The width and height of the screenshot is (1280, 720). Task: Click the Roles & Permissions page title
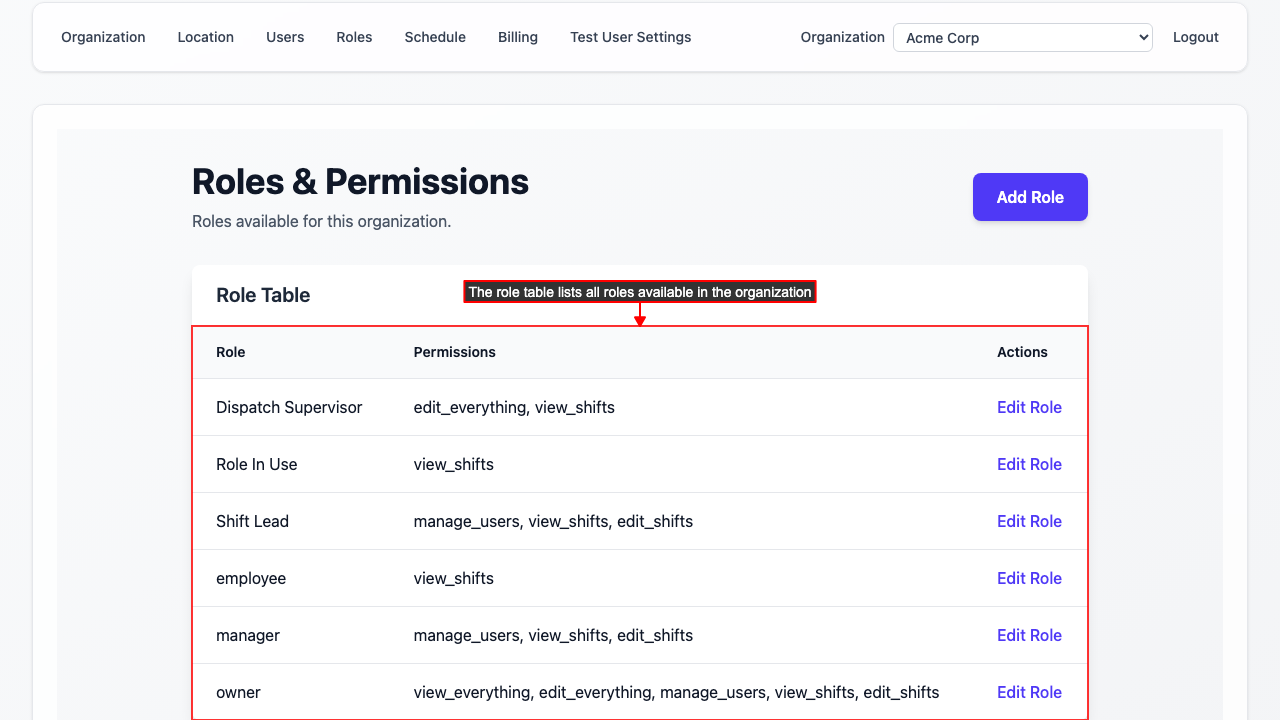point(360,181)
